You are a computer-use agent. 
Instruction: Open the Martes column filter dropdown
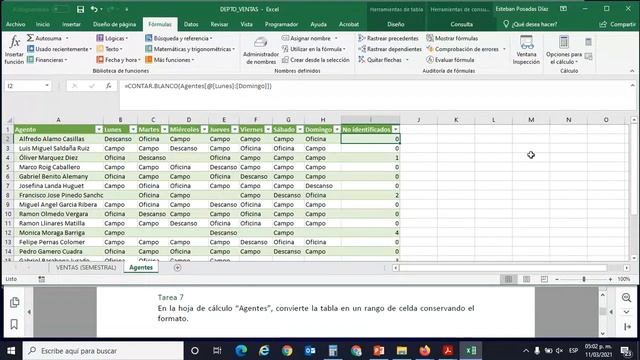tap(164, 129)
